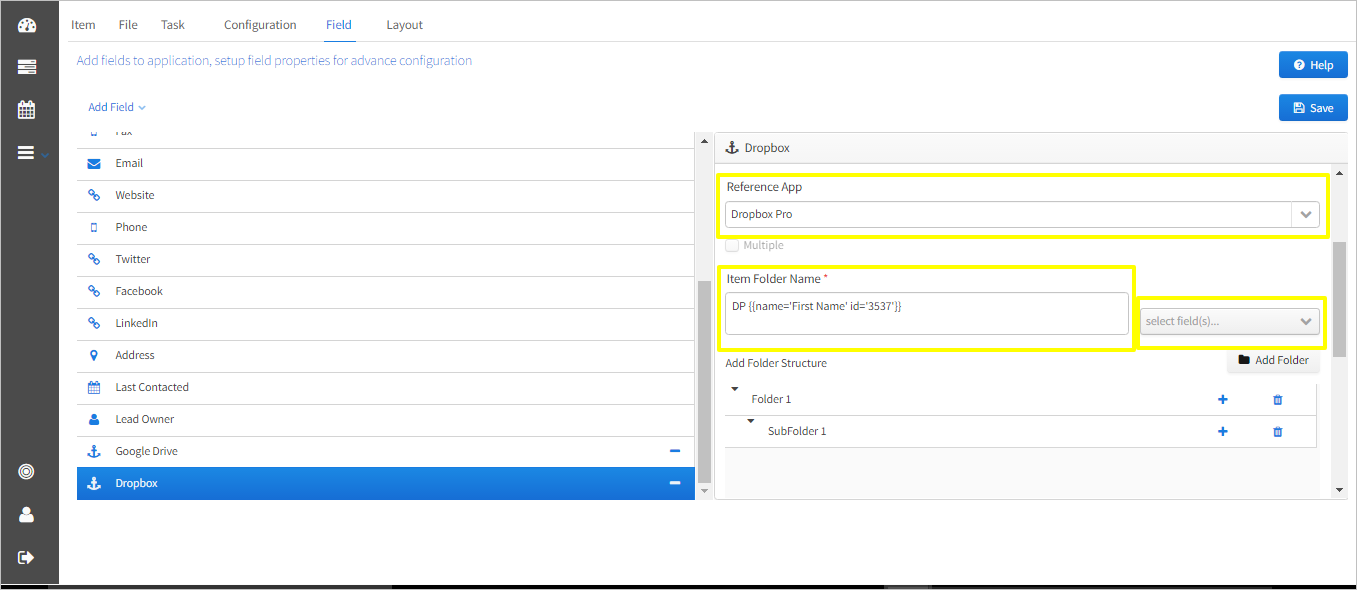Open the hamburger menu icon in sidebar
Viewport: 1357px width, 590px height.
point(27,153)
